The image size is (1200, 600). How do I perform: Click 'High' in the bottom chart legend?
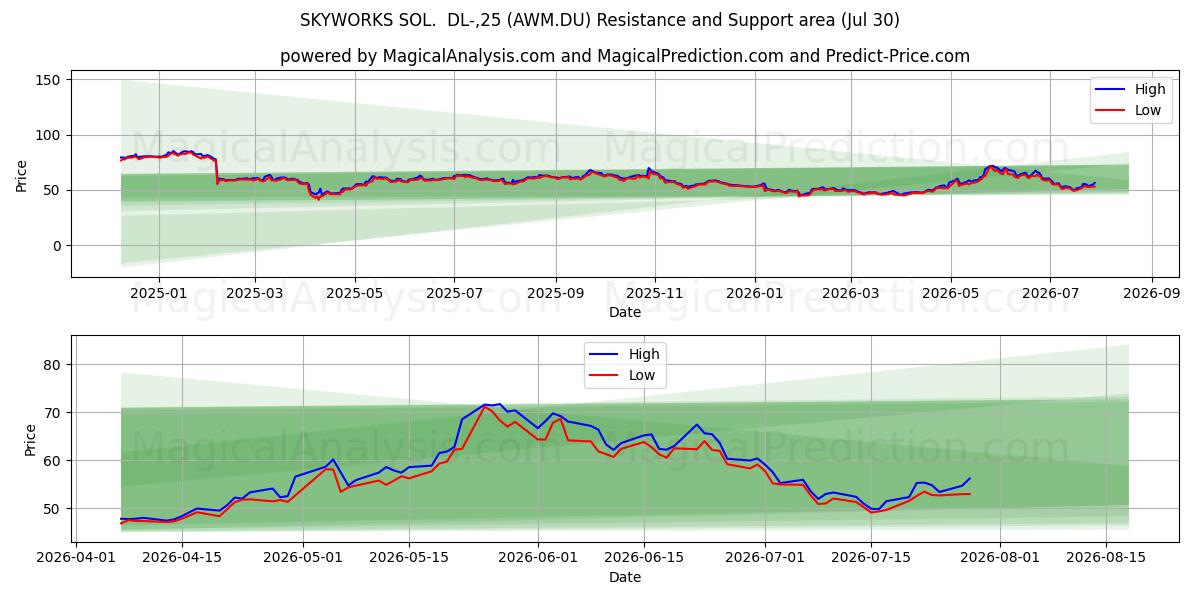(x=644, y=354)
